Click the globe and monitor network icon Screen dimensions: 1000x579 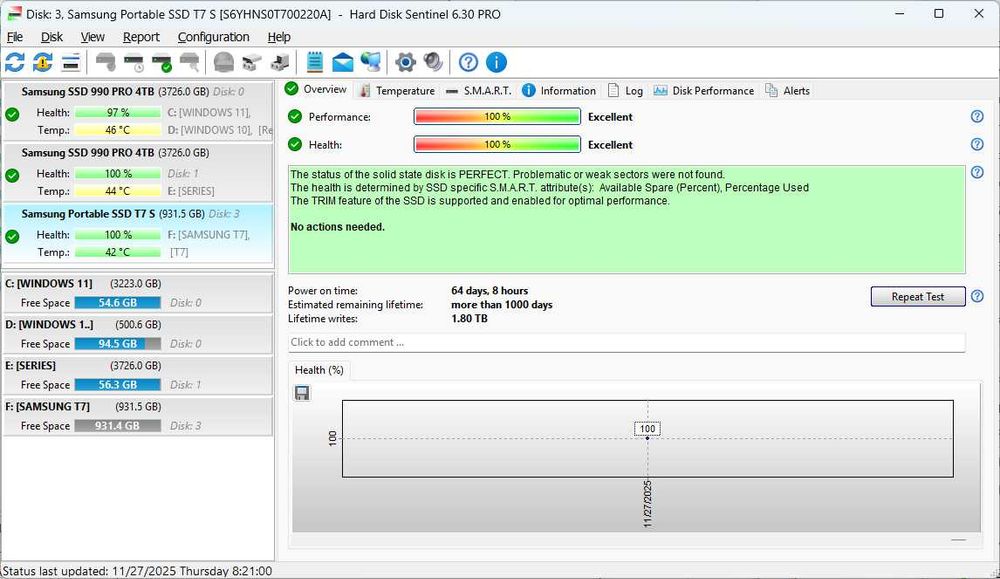(x=371, y=62)
